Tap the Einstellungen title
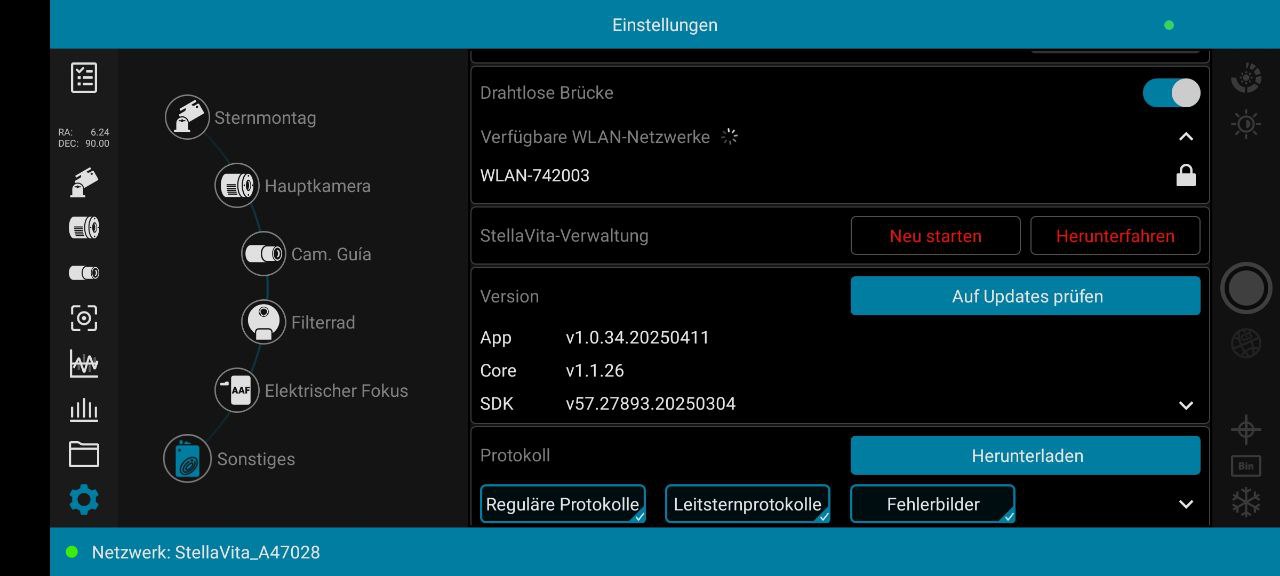1280x576 pixels. tap(665, 25)
